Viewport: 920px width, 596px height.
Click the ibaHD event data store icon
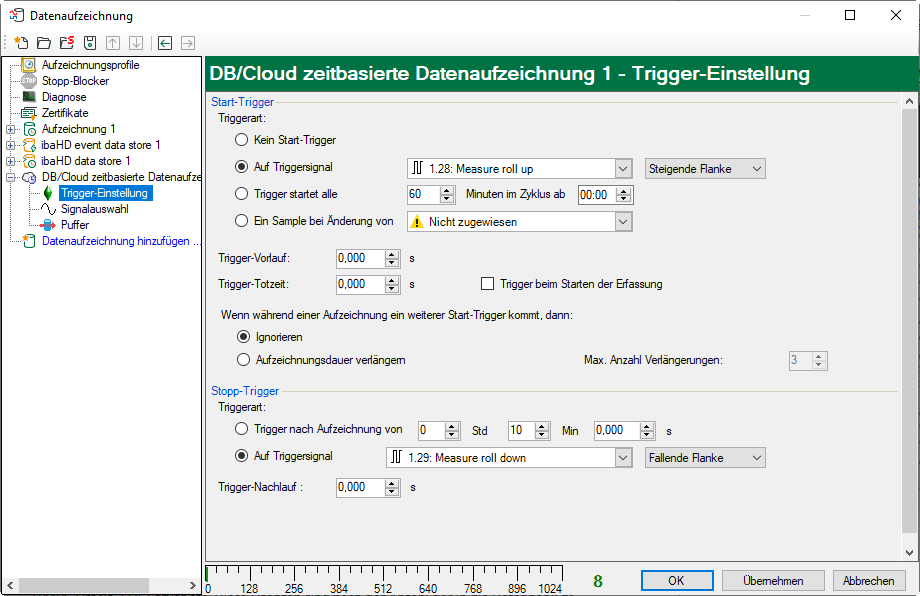tap(29, 145)
